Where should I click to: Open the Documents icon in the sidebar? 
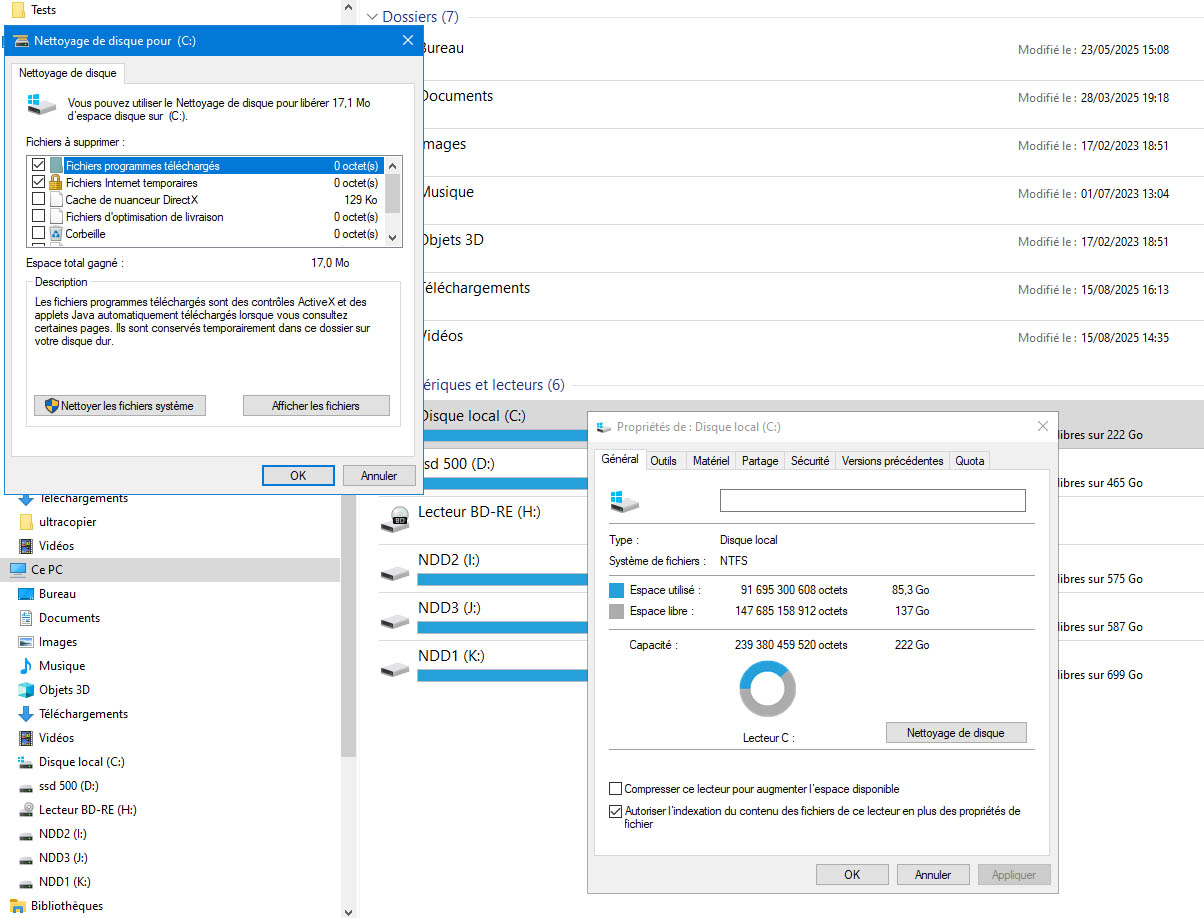click(x=26, y=618)
